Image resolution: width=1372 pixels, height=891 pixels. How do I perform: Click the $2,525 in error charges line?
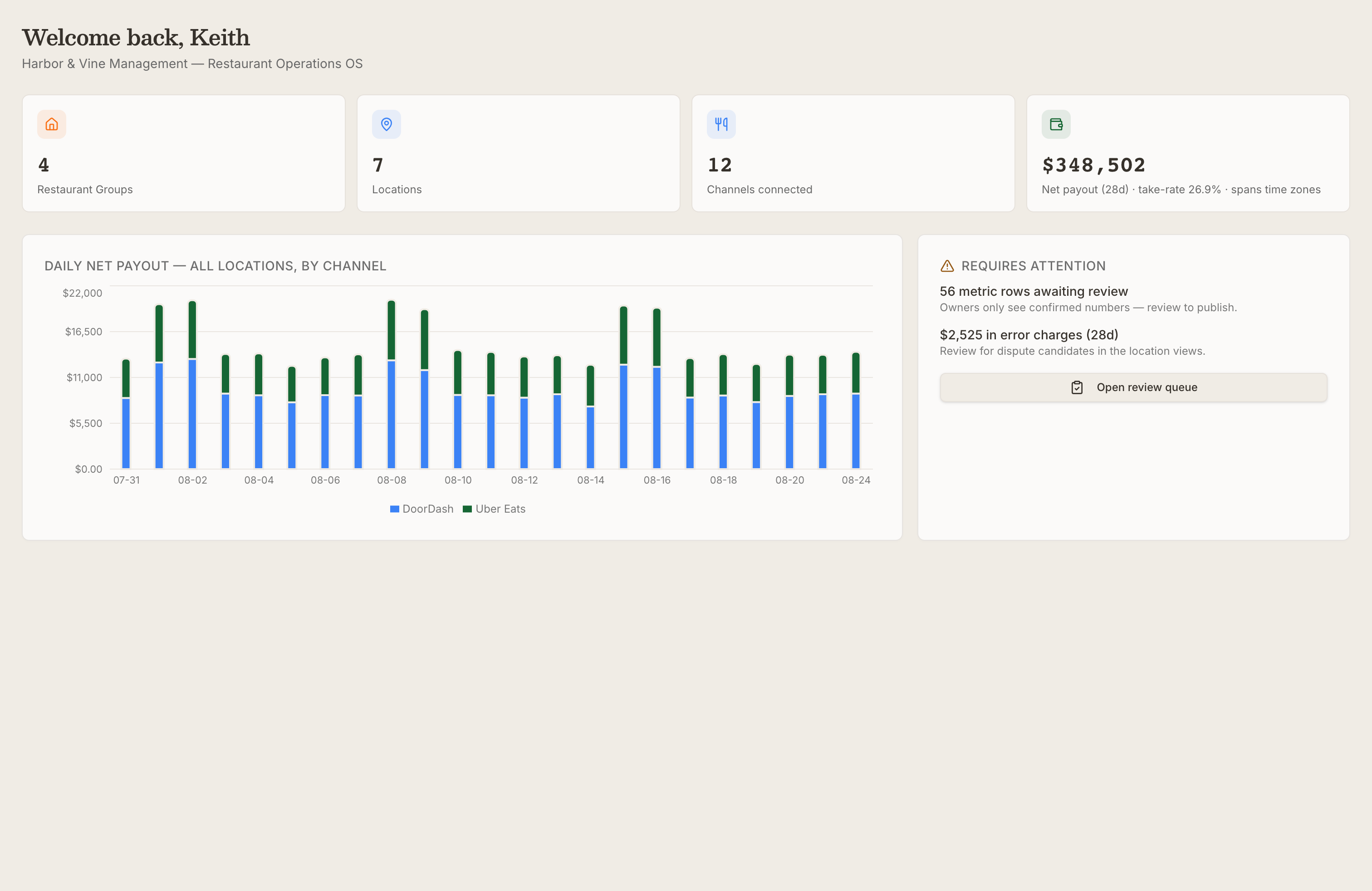tap(1029, 335)
